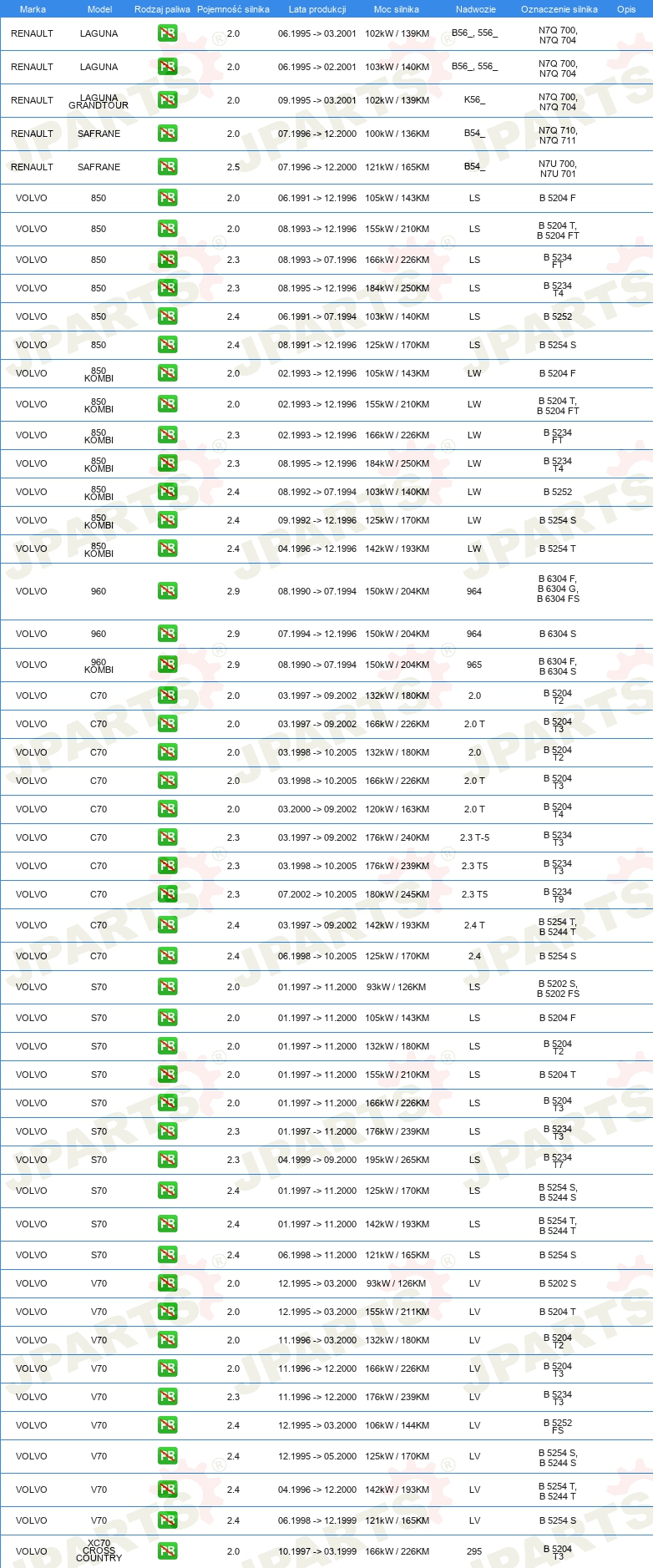Click production years '07.2002 -> 10.2005'
The height and width of the screenshot is (1568, 653).
click(x=317, y=894)
